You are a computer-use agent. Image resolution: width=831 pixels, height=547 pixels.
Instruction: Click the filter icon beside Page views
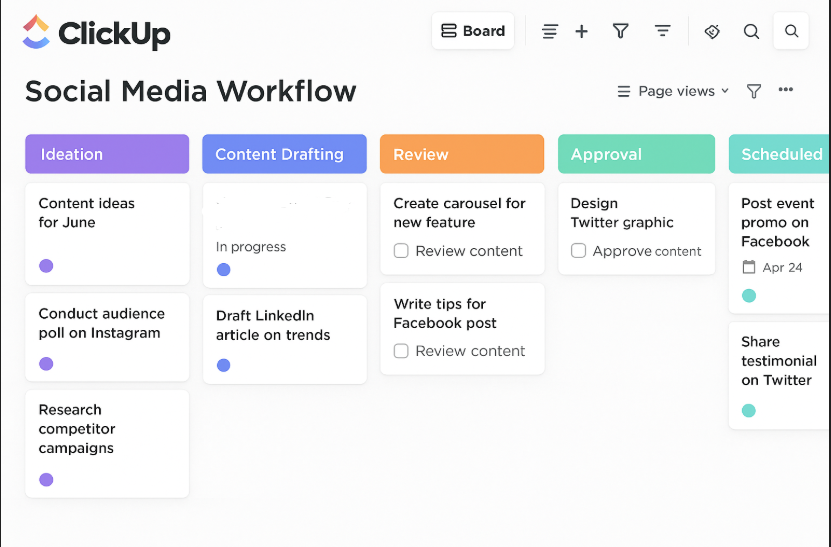[754, 91]
